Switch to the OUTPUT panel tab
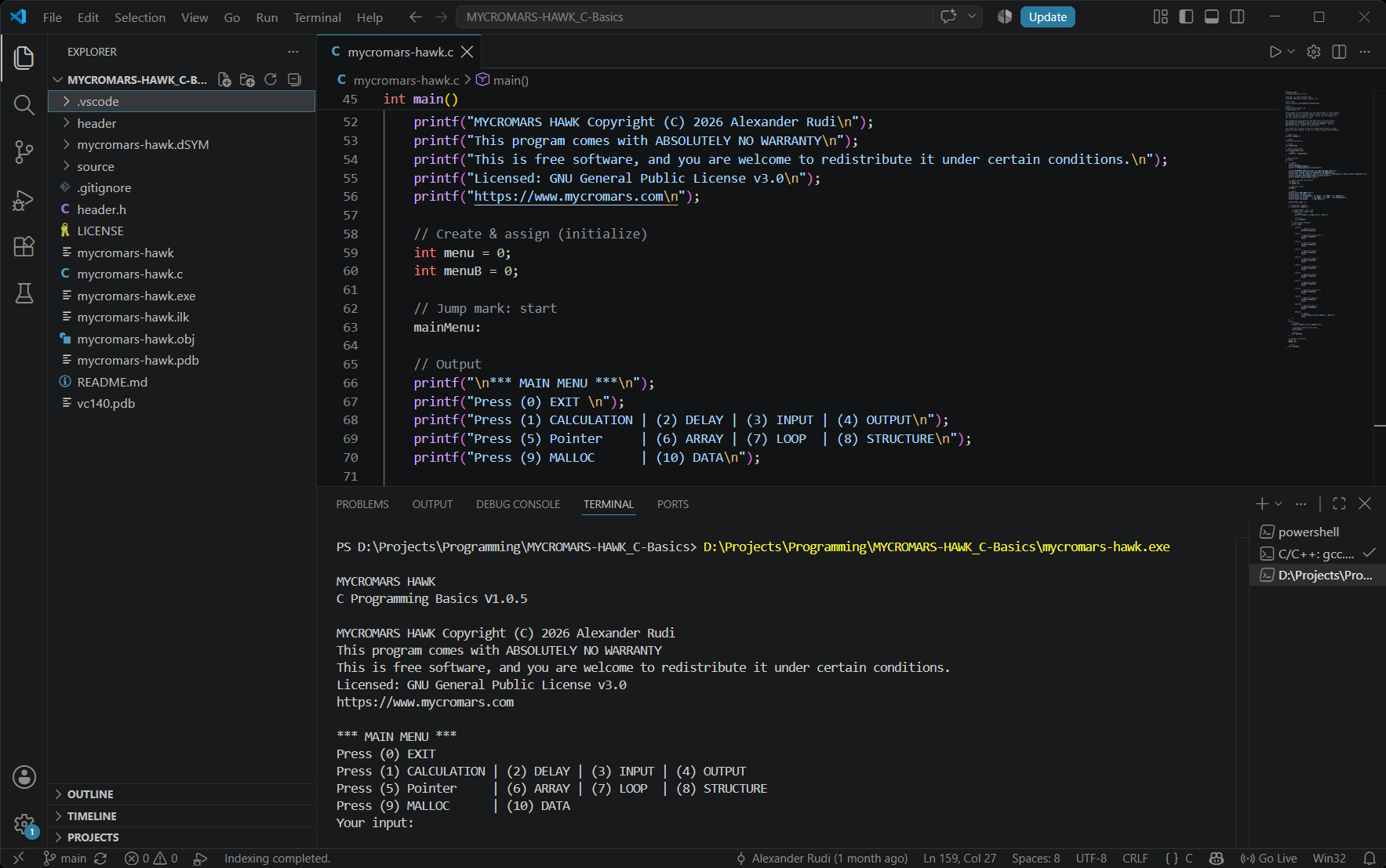 tap(432, 504)
